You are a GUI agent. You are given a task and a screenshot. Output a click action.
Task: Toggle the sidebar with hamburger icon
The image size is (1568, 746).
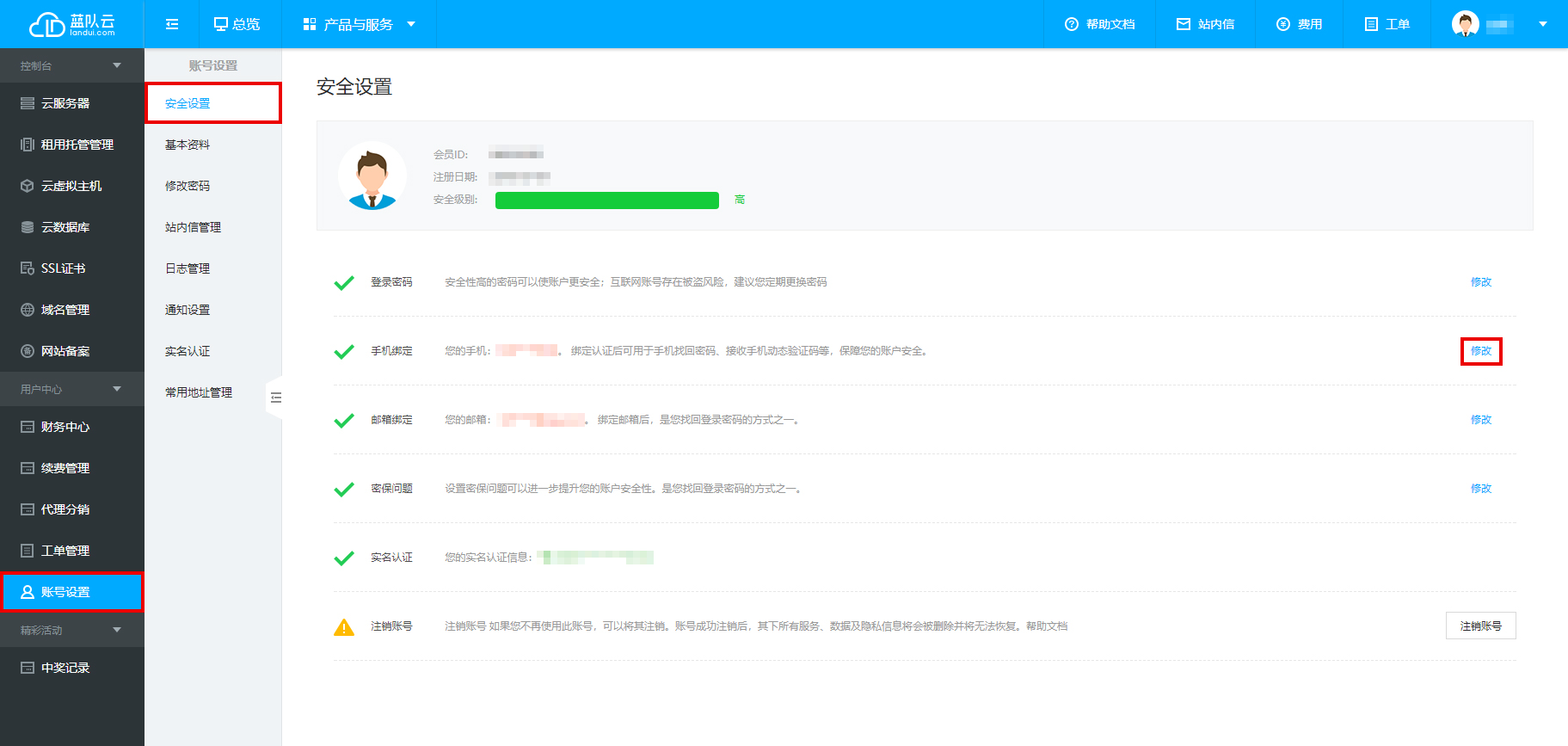pyautogui.click(x=172, y=24)
